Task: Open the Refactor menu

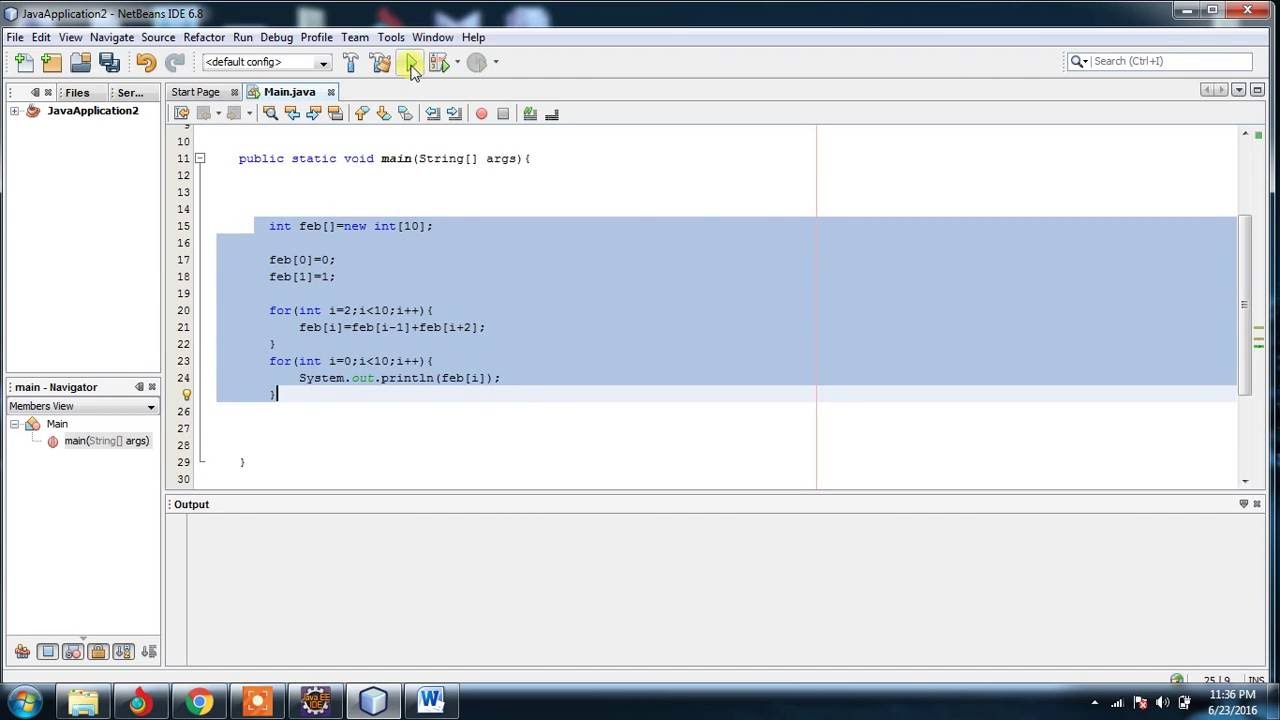Action: point(204,37)
